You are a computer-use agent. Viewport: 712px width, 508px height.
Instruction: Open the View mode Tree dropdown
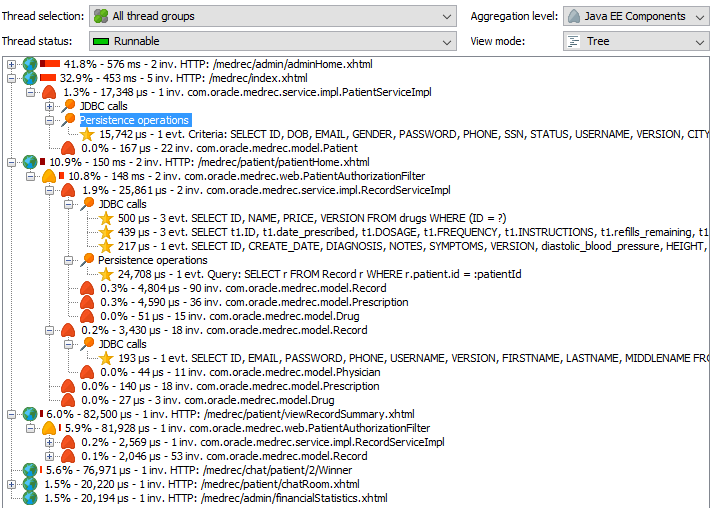(636, 41)
